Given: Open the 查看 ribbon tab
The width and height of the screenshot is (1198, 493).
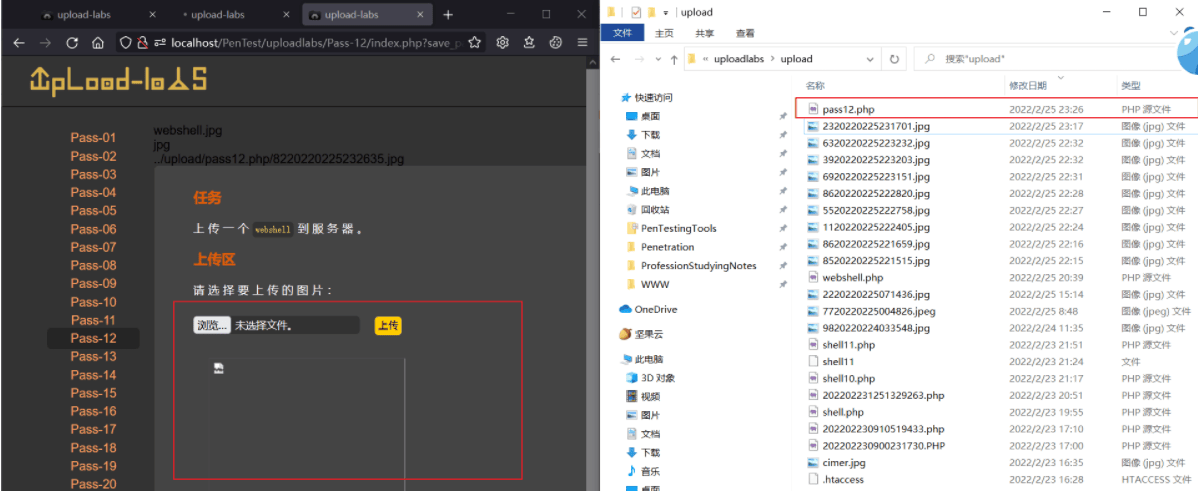Looking at the screenshot, I should tap(745, 33).
